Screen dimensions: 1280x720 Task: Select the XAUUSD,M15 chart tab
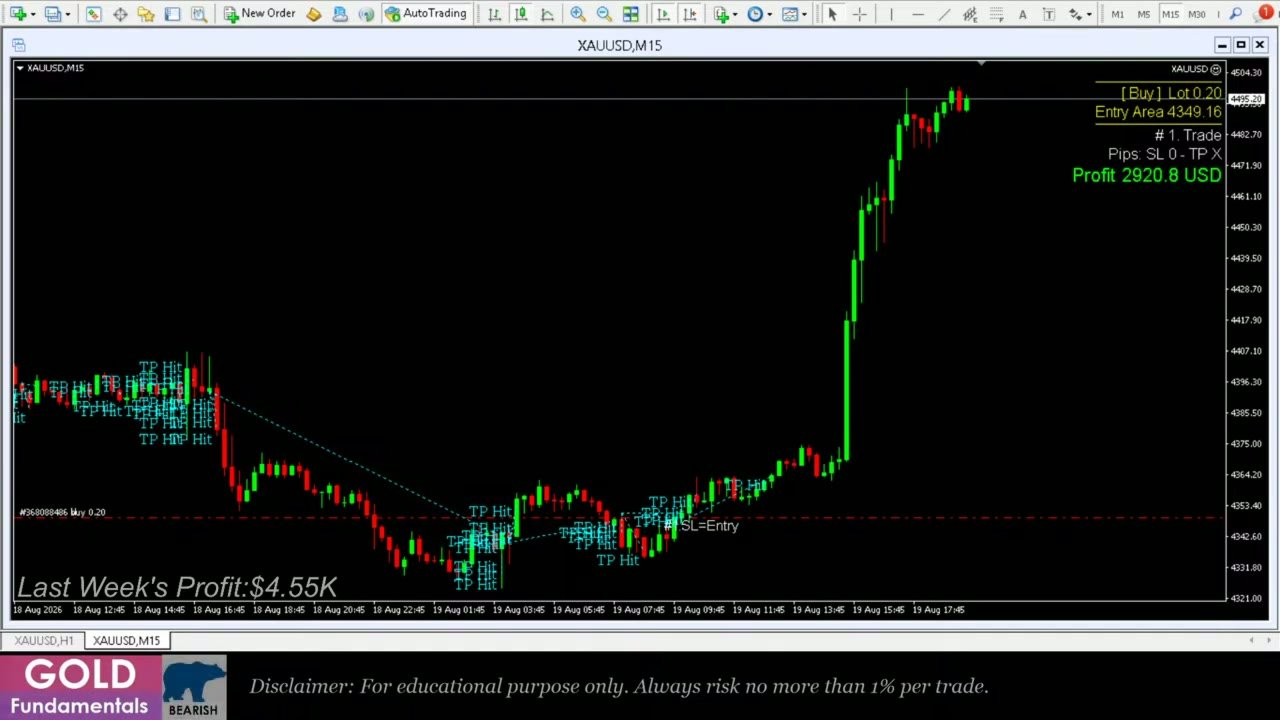point(126,640)
